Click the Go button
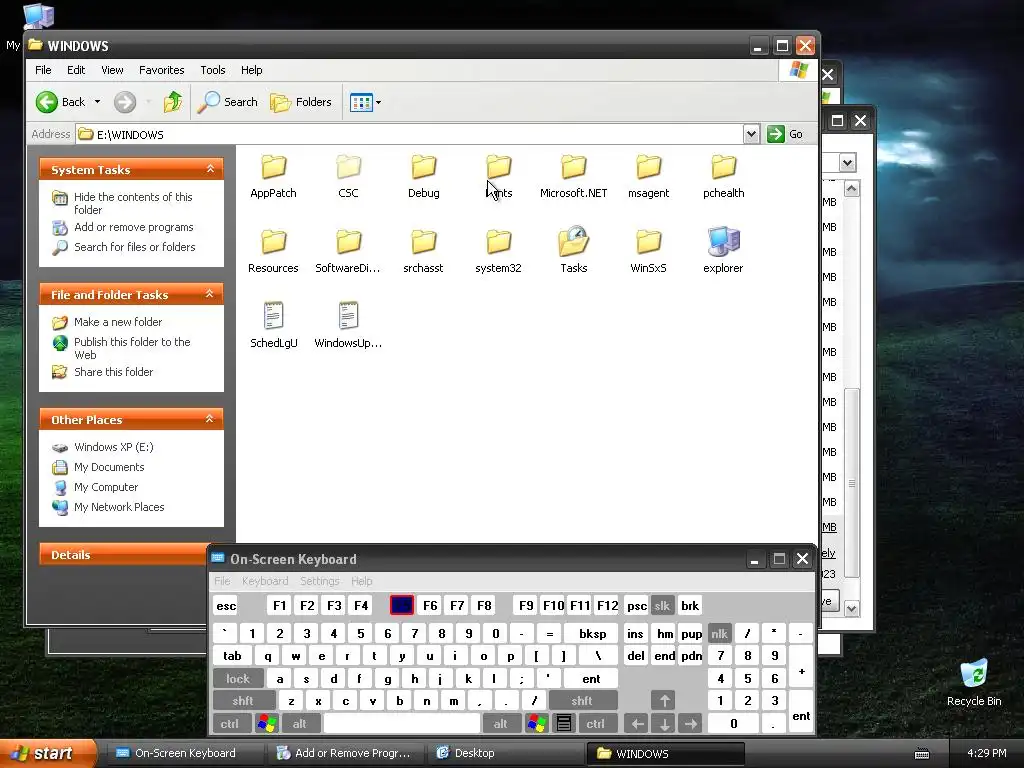Image resolution: width=1024 pixels, height=768 pixels. pos(785,135)
